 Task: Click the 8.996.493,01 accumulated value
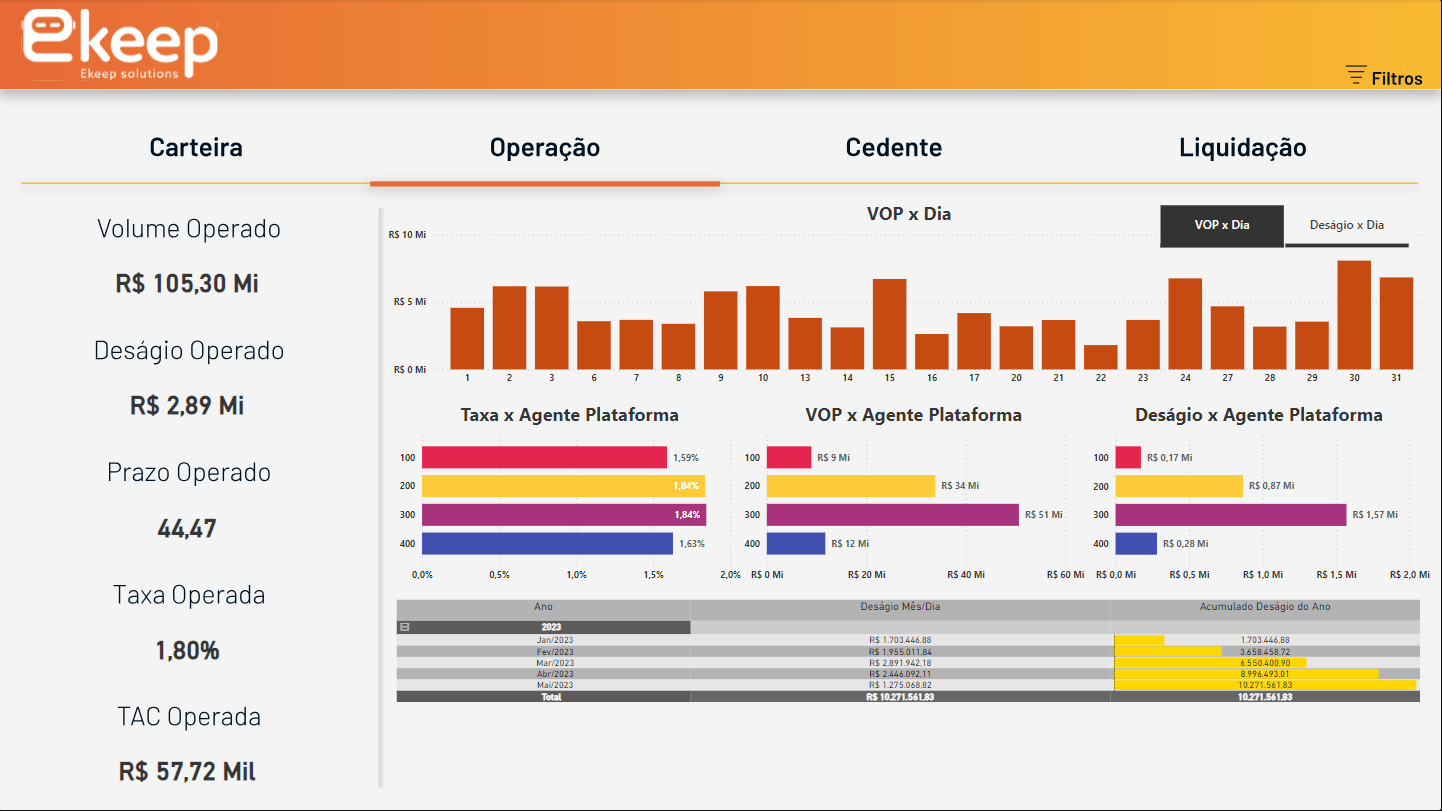pos(1265,674)
